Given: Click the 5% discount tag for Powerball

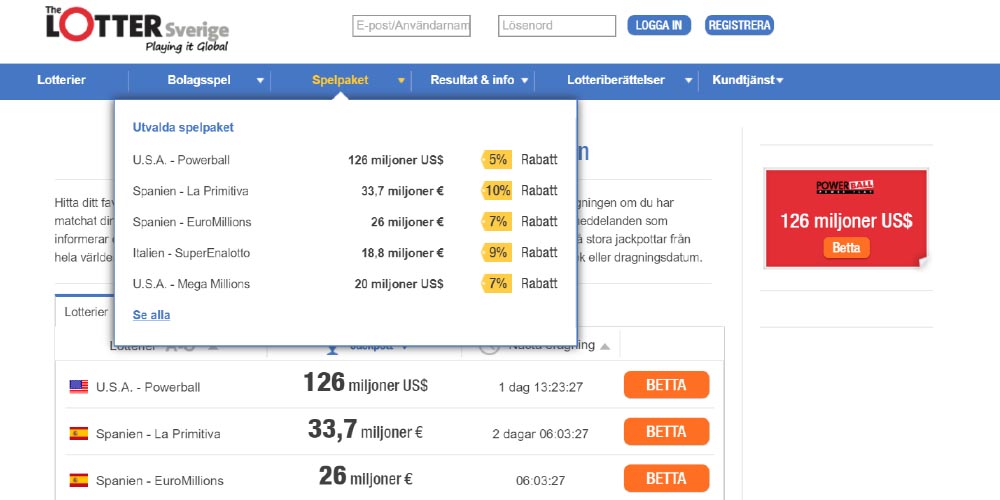Looking at the screenshot, I should (x=497, y=160).
